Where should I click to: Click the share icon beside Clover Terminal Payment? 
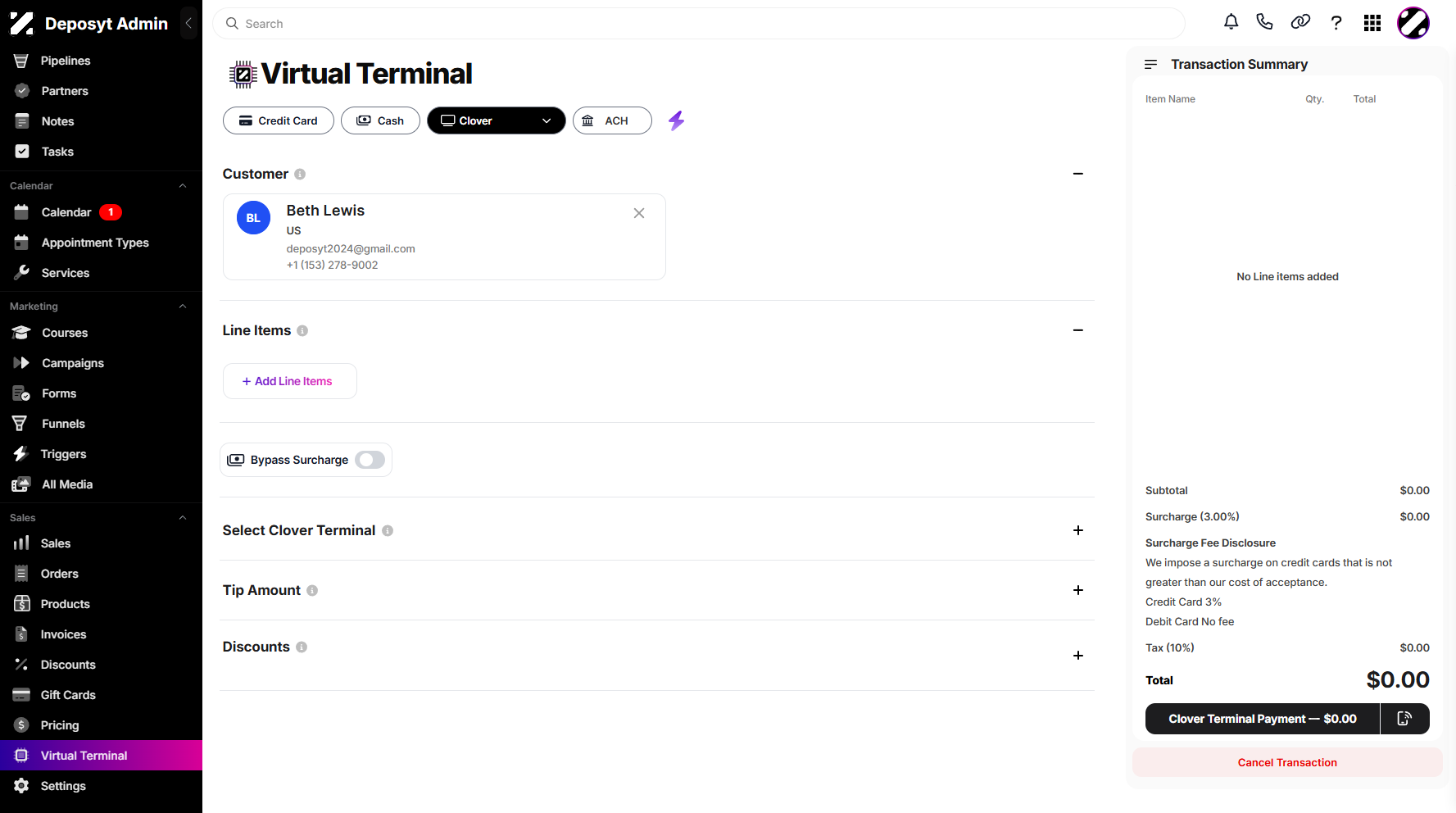1404,719
